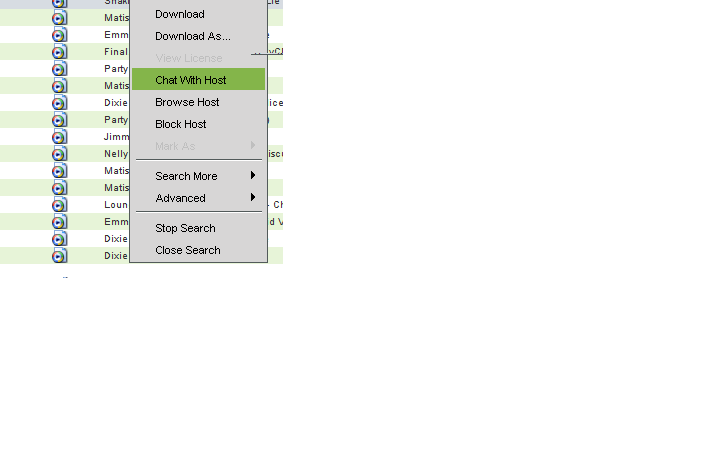Click the media icon of the topmost Emm row
Image resolution: width=720 pixels, height=450 pixels.
click(60, 35)
